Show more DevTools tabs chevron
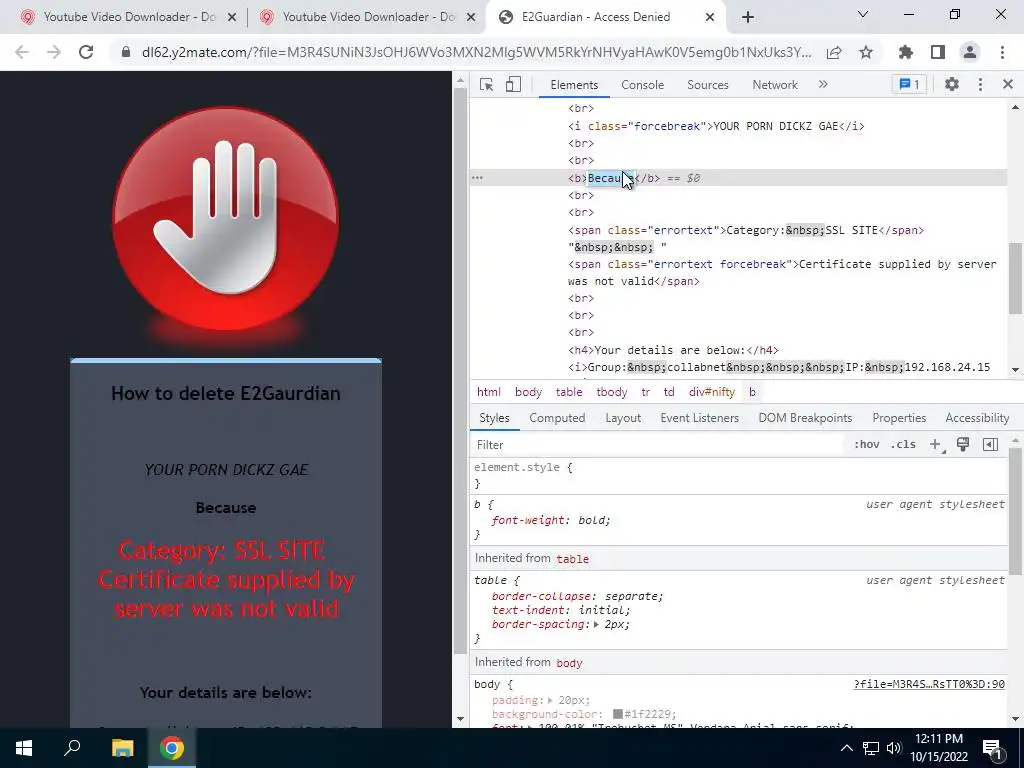 point(823,84)
